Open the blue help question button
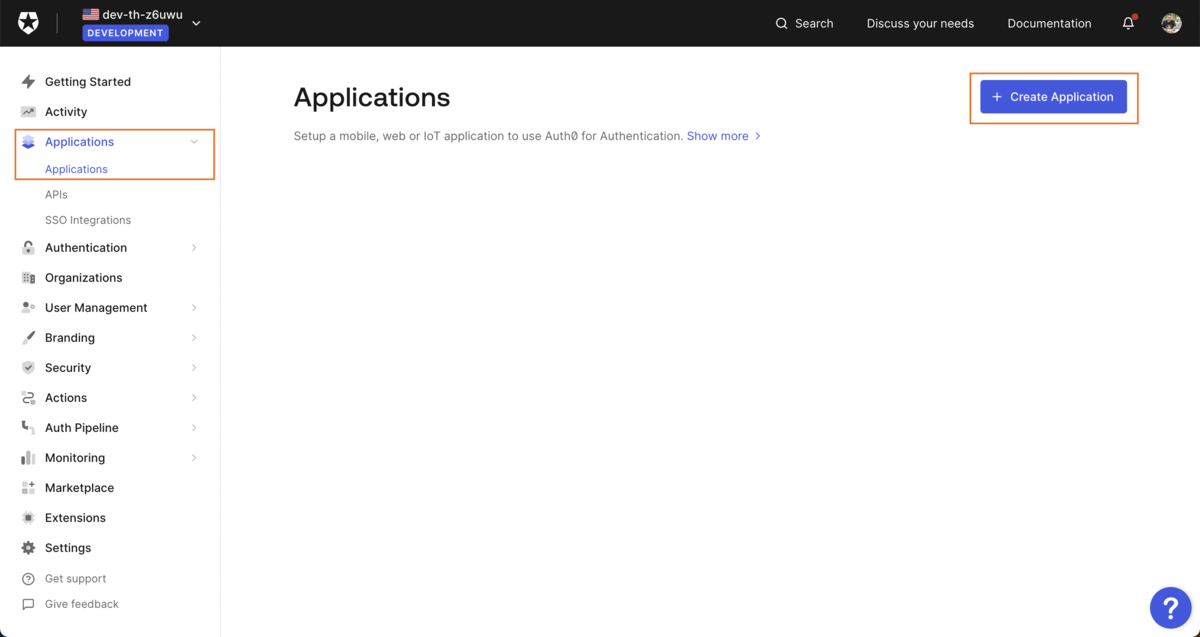The image size is (1200, 637). coord(1170,607)
